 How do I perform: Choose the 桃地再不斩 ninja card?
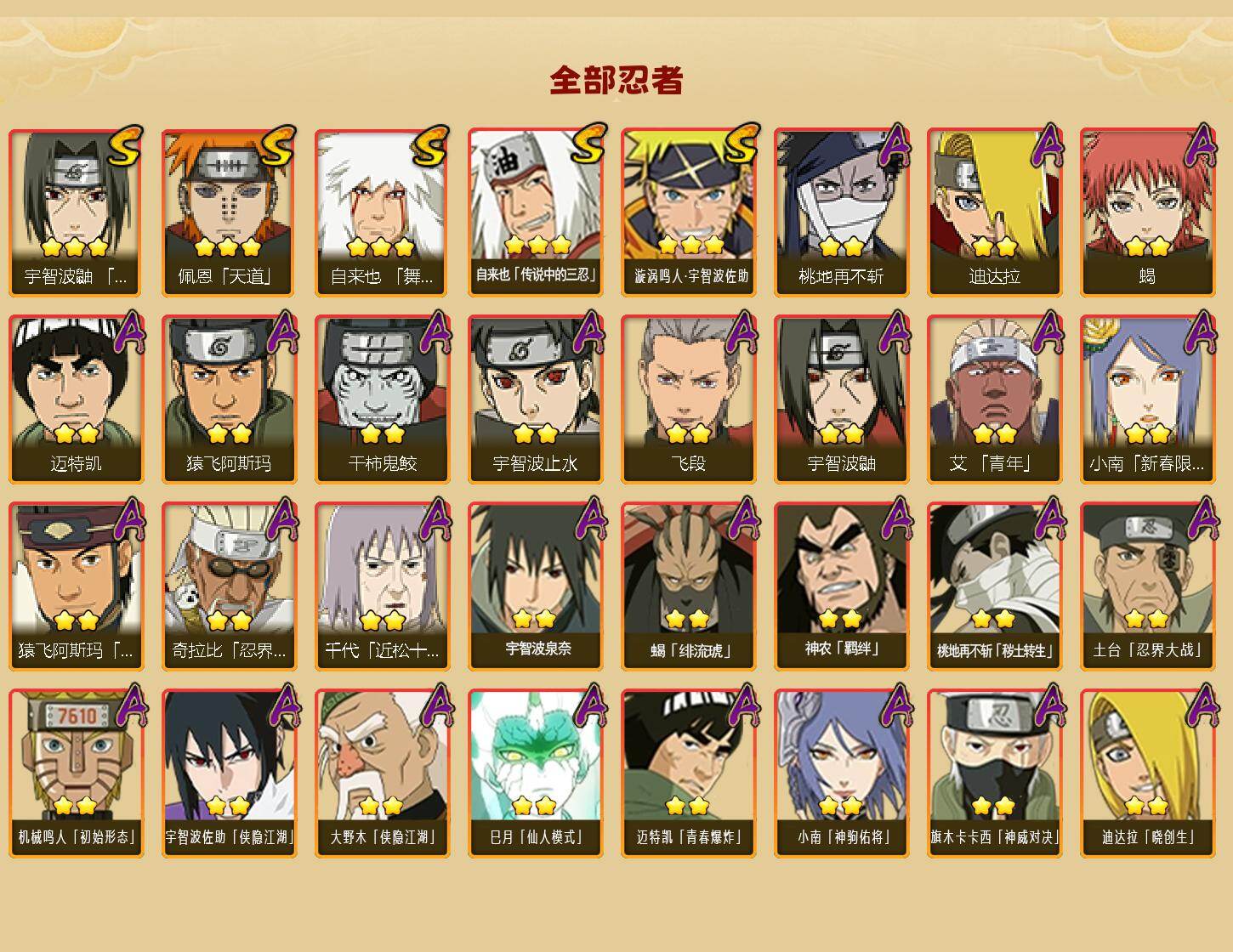point(841,212)
